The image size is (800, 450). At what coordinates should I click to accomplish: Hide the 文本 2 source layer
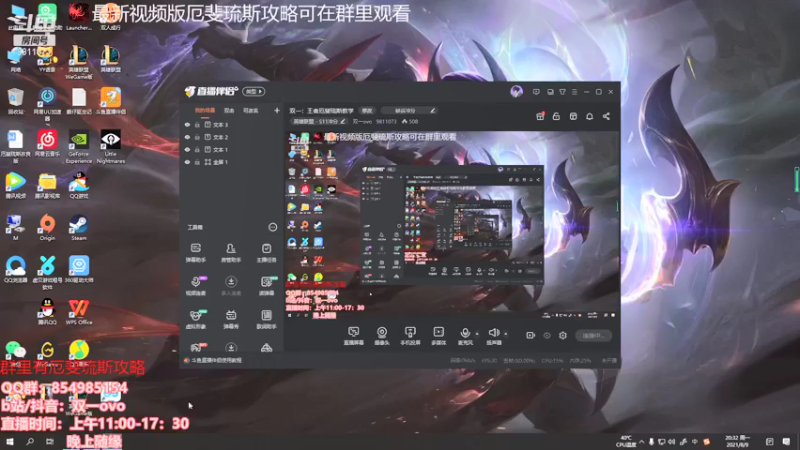(x=187, y=137)
